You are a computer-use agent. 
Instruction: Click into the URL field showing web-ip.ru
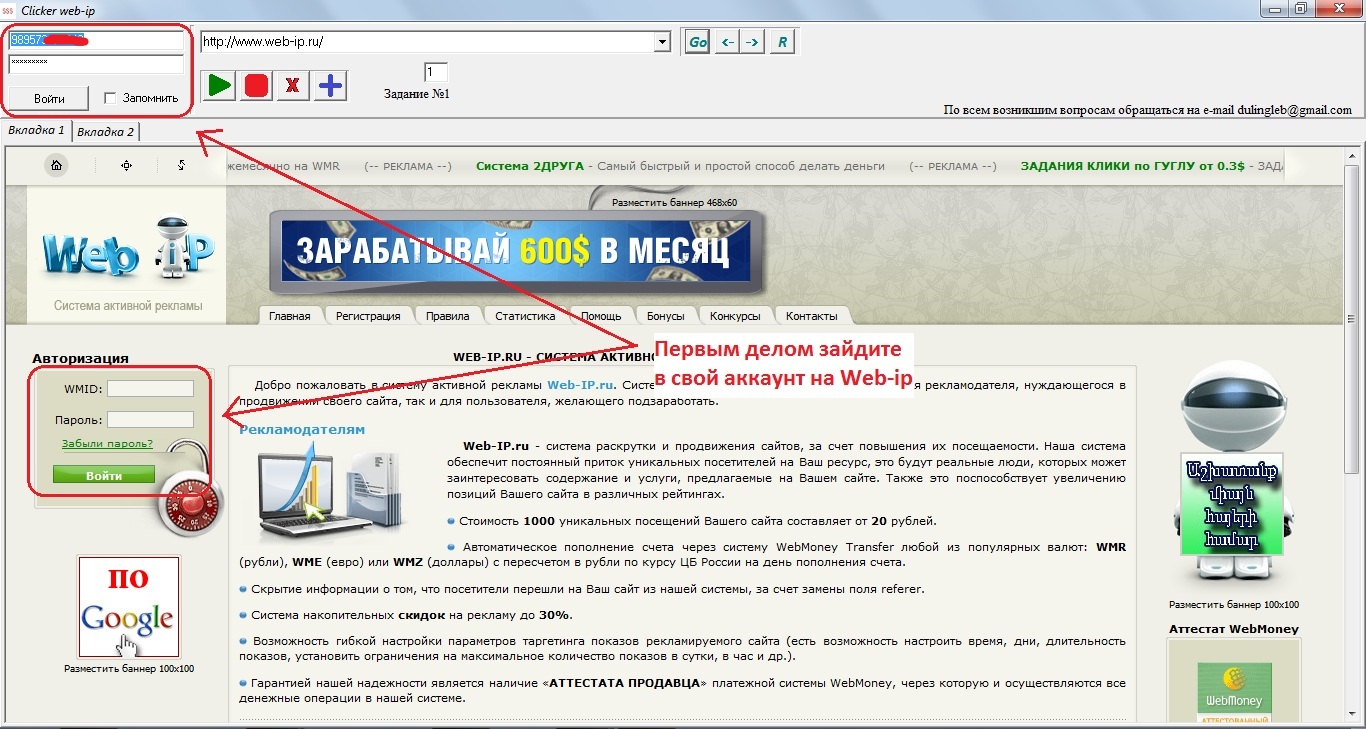point(427,42)
